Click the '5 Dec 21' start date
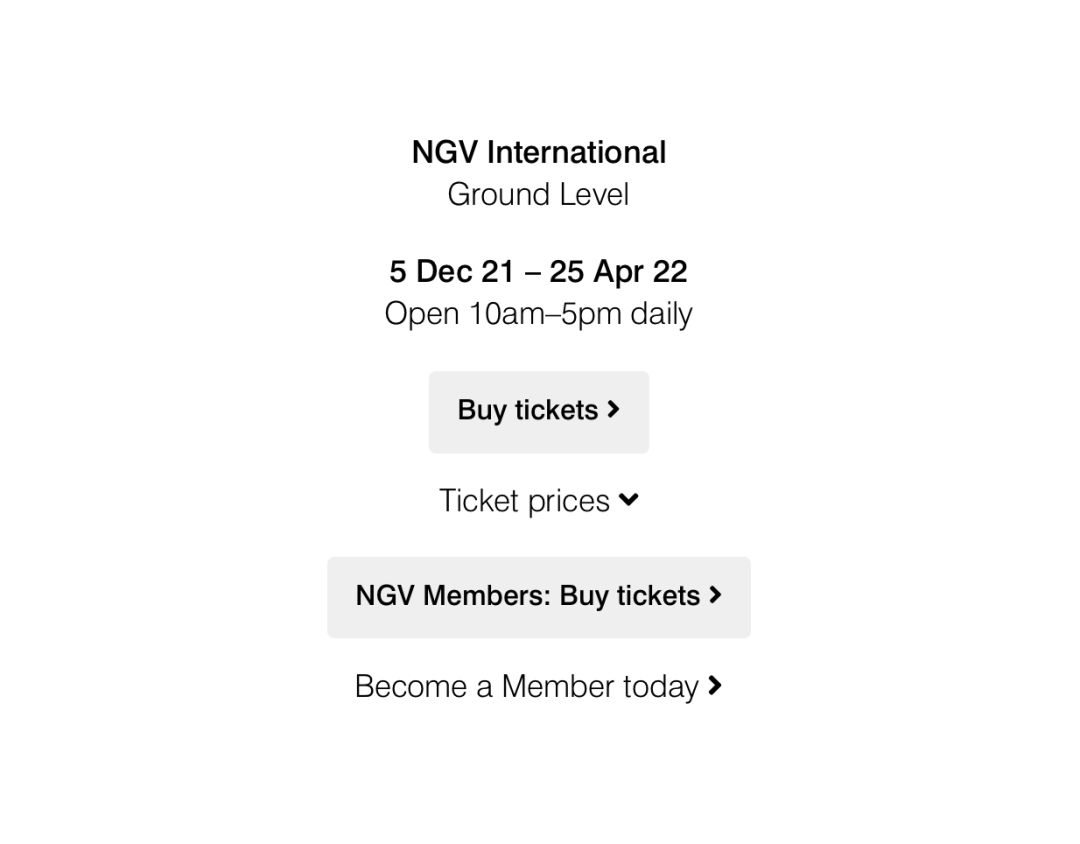This screenshot has width=1080, height=844. point(451,271)
